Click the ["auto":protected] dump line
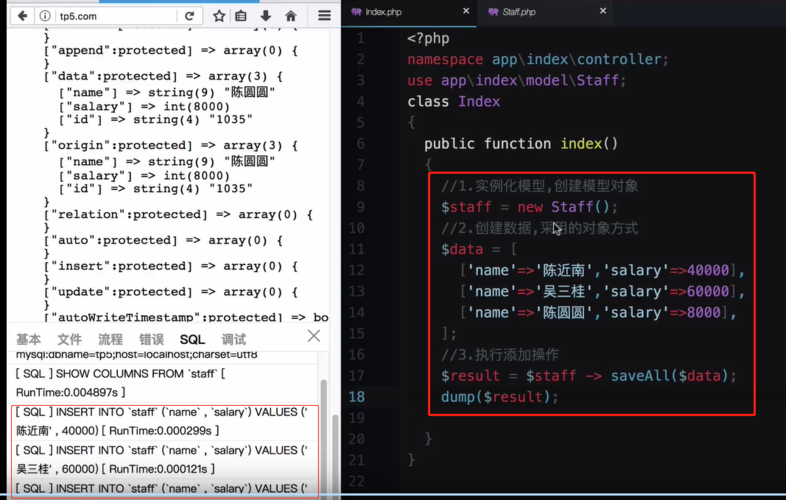 [x=163, y=240]
